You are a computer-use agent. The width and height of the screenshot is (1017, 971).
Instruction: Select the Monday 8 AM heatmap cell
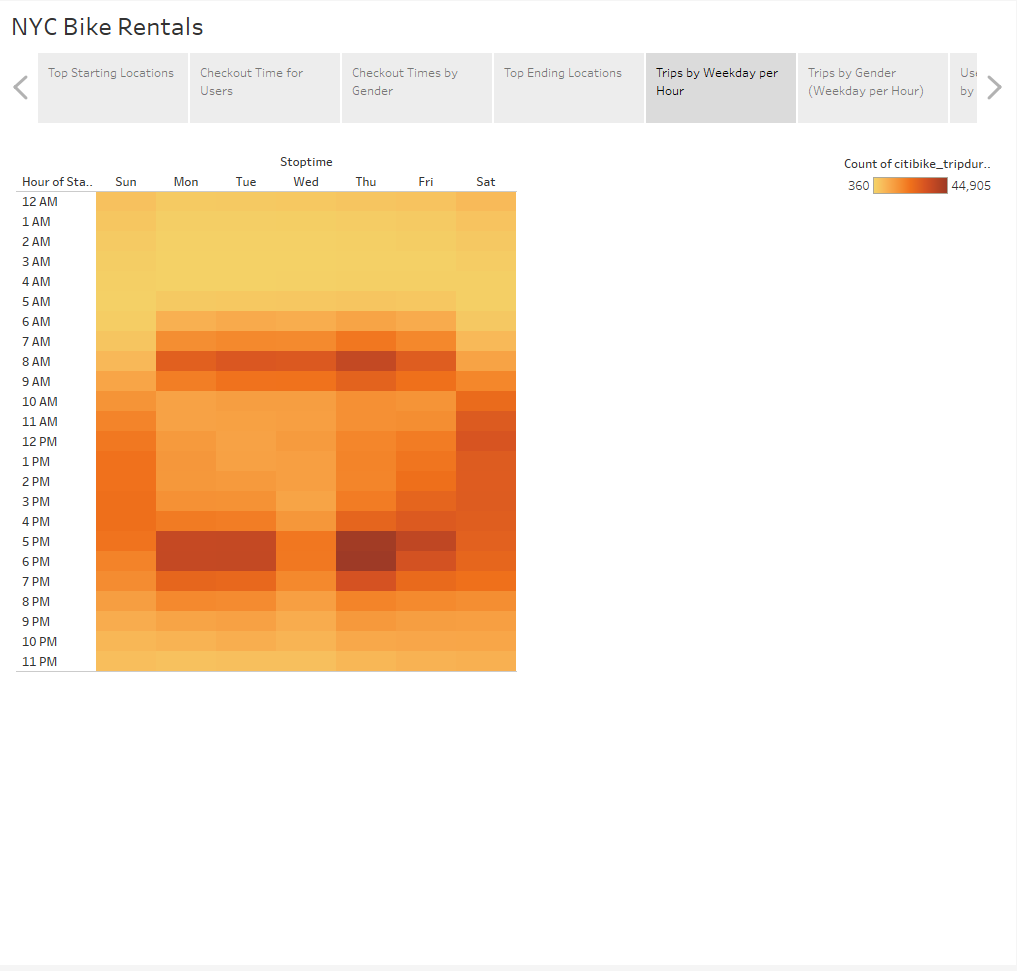pyautogui.click(x=186, y=361)
